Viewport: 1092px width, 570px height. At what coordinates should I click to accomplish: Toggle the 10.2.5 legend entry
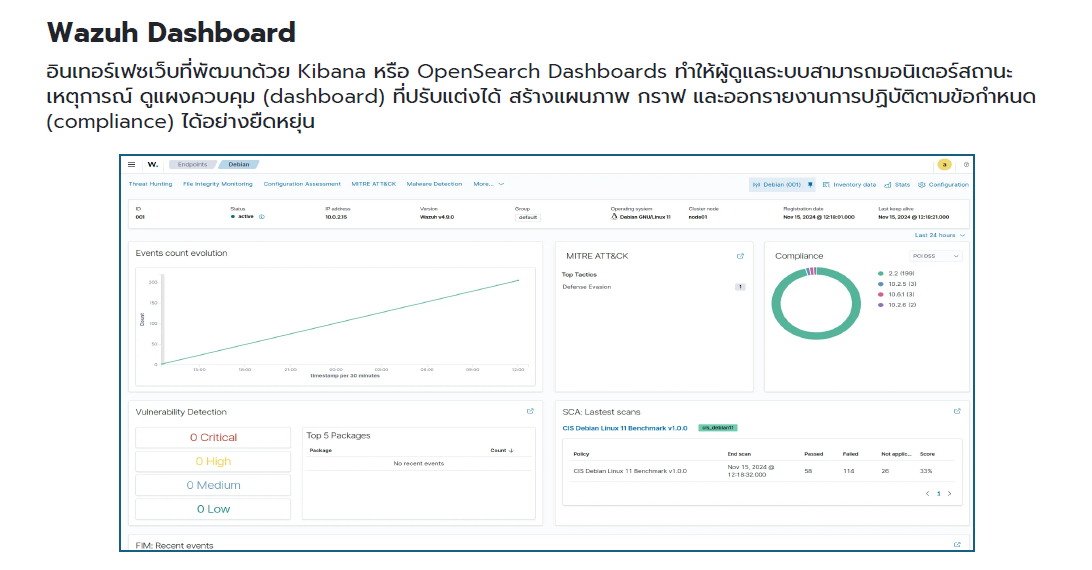(x=896, y=284)
